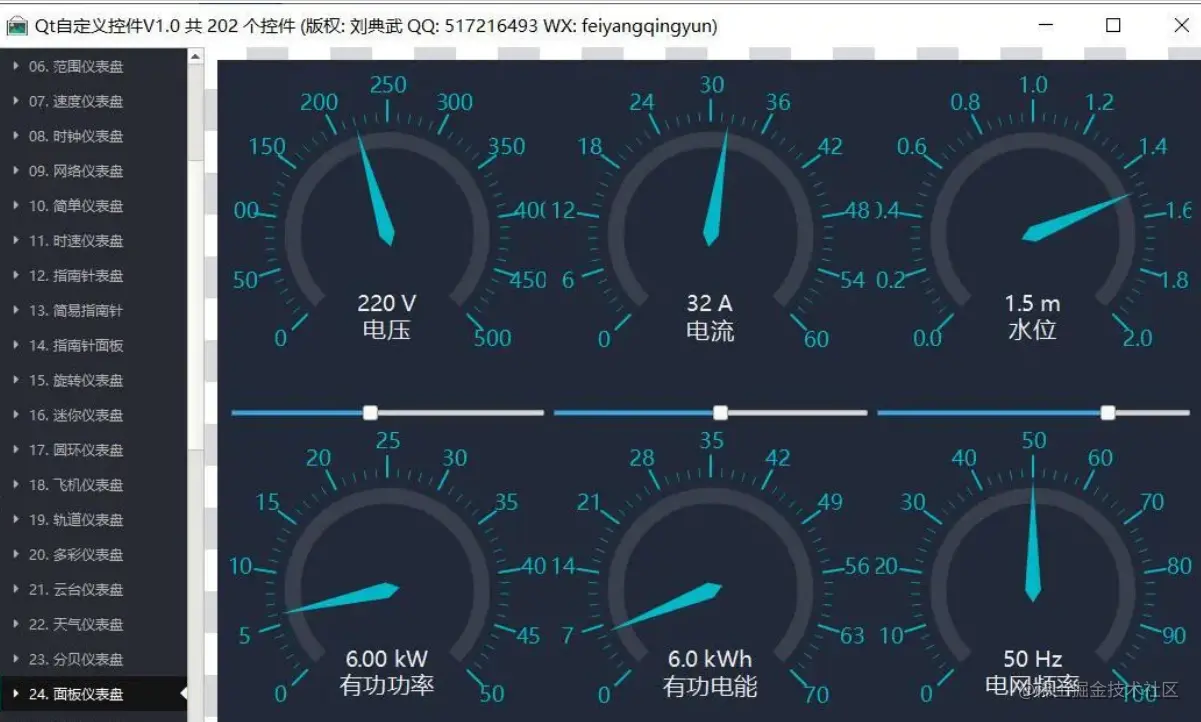
Task: Choose 12. 指南针表盘 entry
Action: (94, 276)
